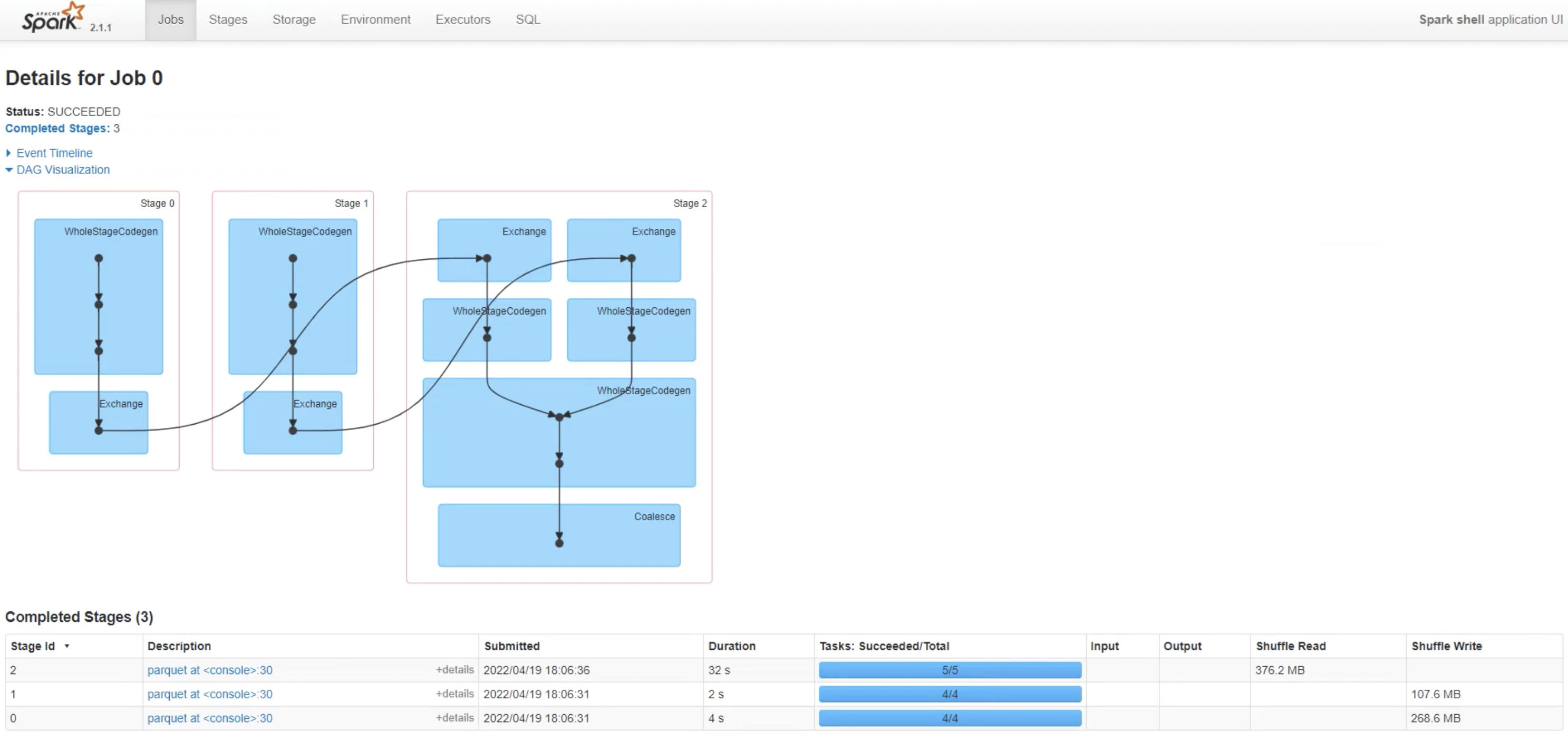Click the Stage Id sort arrow
Screen dimensions: 1568x751
pos(67,646)
